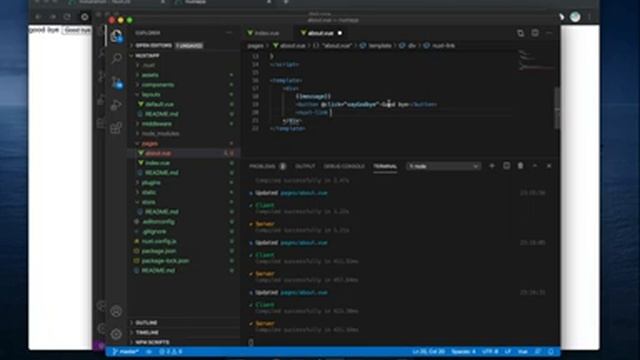Switch to the OUTPUT panel tab
This screenshot has width=640, height=360.
tap(305, 166)
